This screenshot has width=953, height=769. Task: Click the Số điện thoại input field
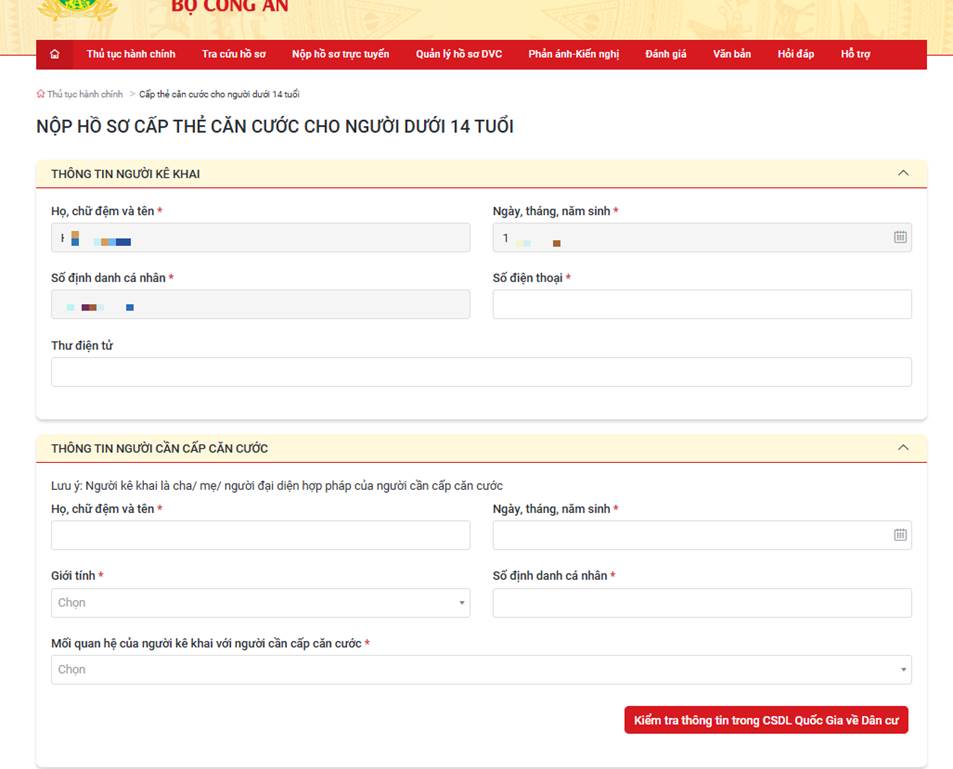pos(702,304)
